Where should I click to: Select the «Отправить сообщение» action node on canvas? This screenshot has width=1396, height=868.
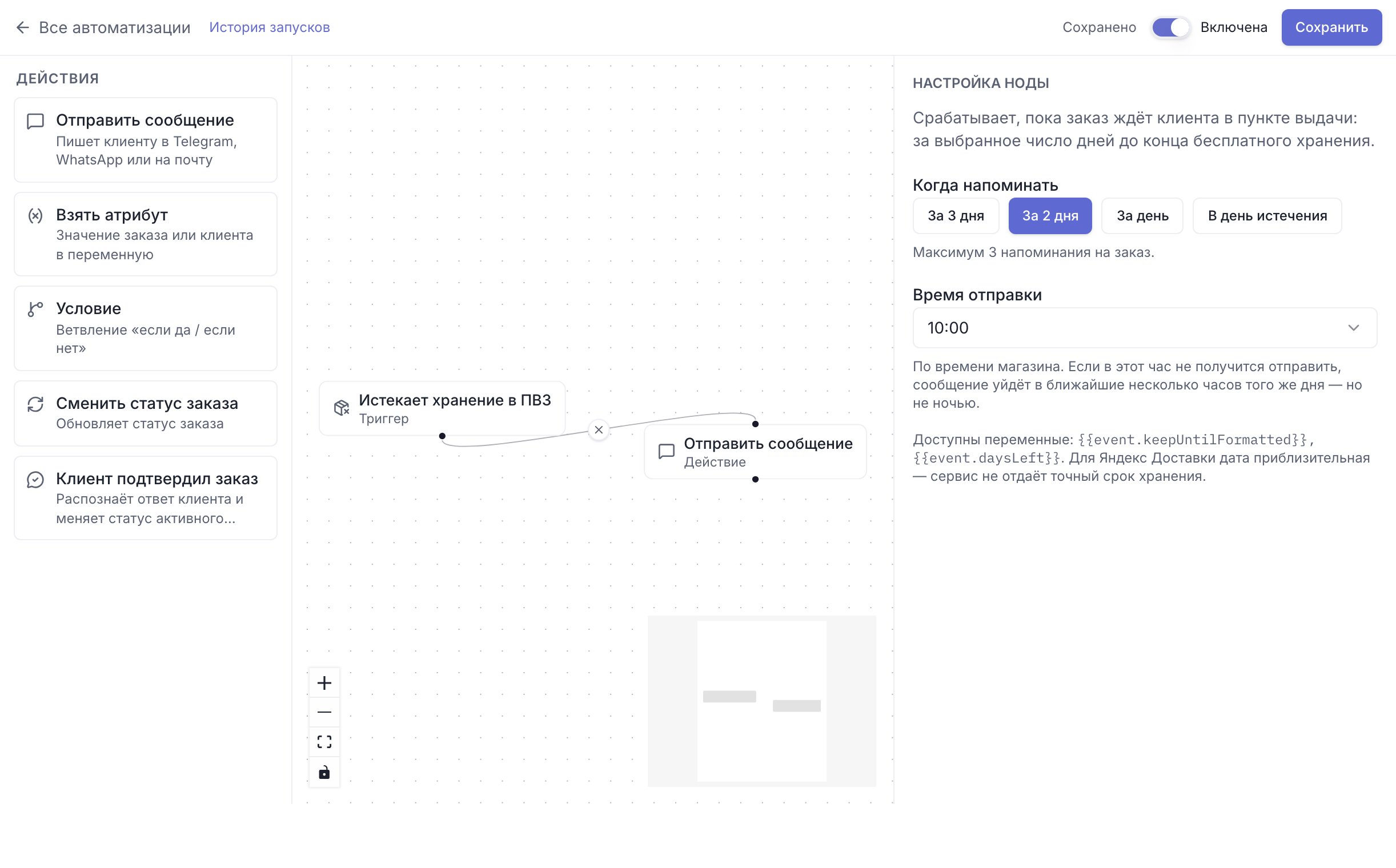(x=755, y=452)
